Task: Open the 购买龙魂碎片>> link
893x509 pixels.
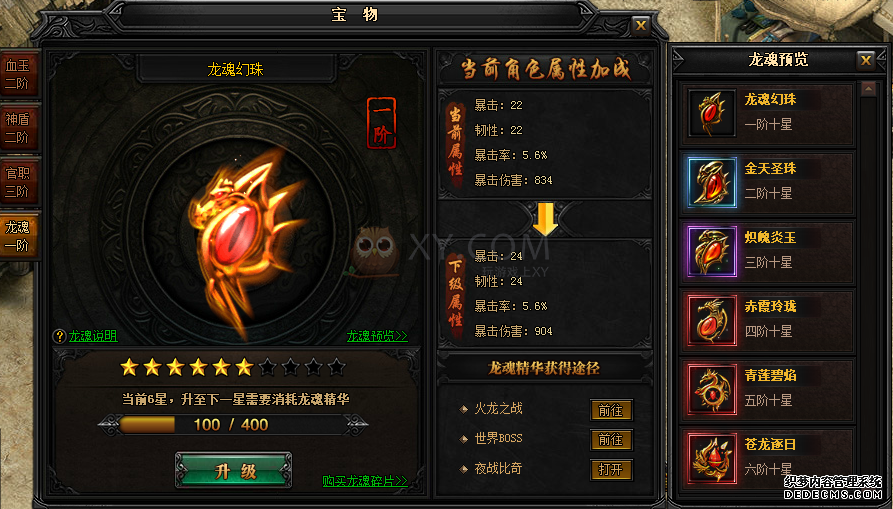Action: 365,481
